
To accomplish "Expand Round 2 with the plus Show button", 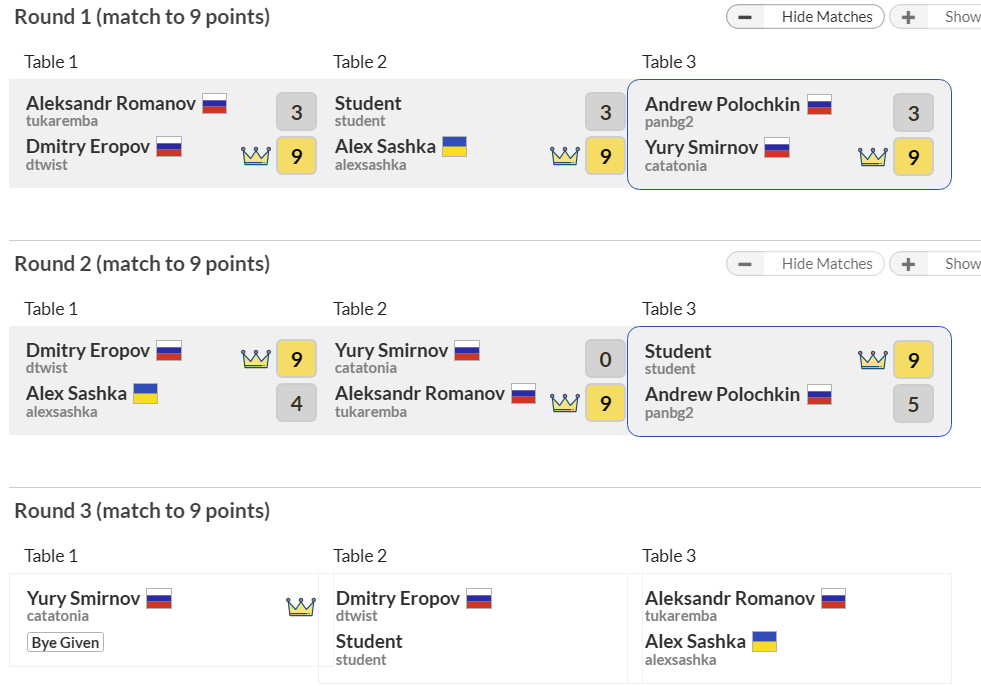I will coord(934,264).
